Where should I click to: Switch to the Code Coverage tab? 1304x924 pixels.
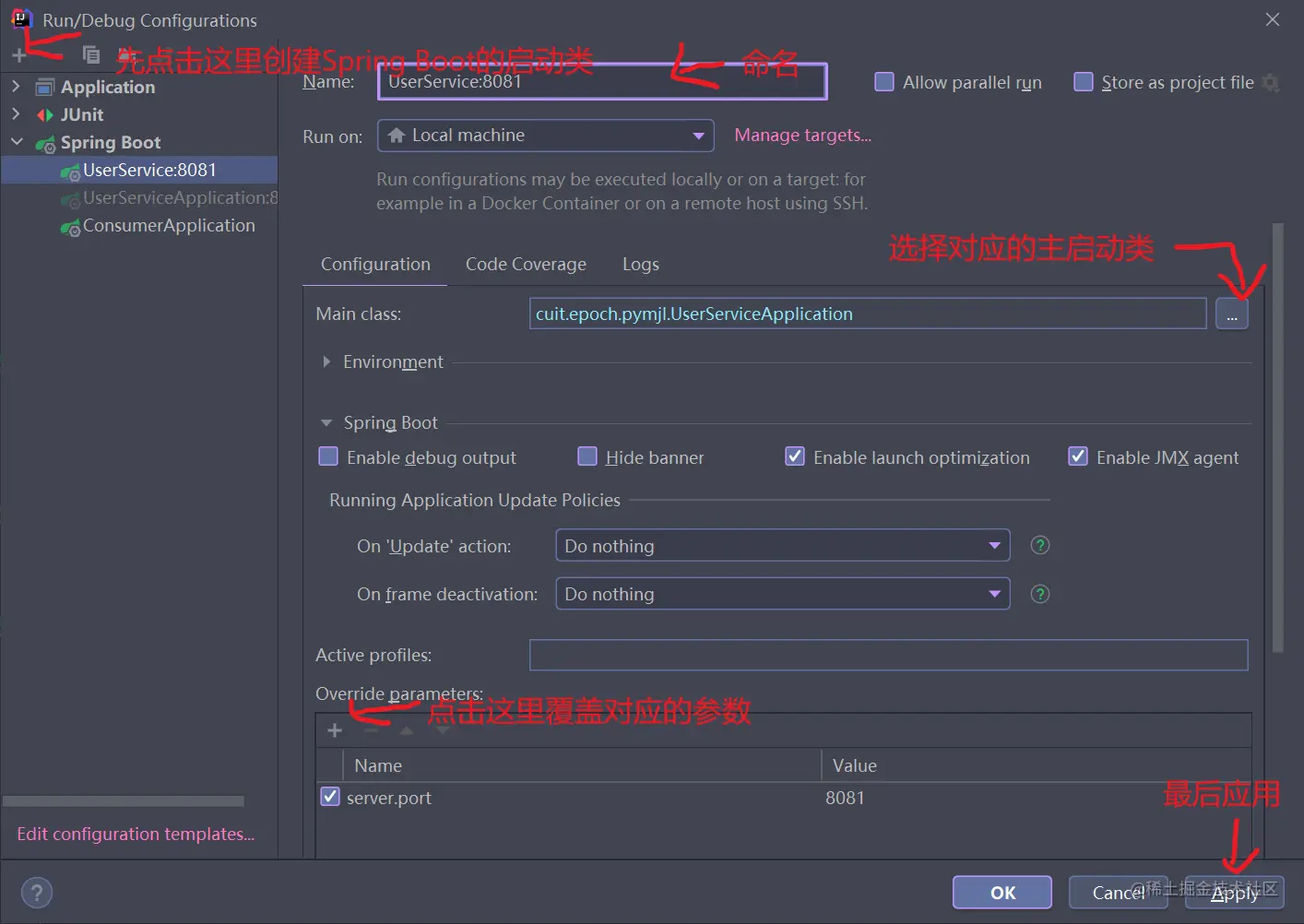point(525,264)
